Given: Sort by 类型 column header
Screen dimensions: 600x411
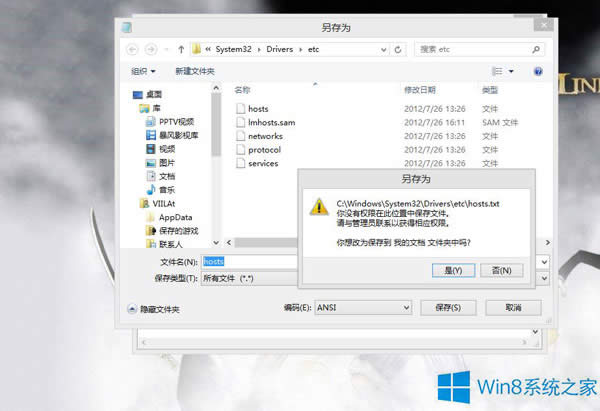Looking at the screenshot, I should [490, 90].
